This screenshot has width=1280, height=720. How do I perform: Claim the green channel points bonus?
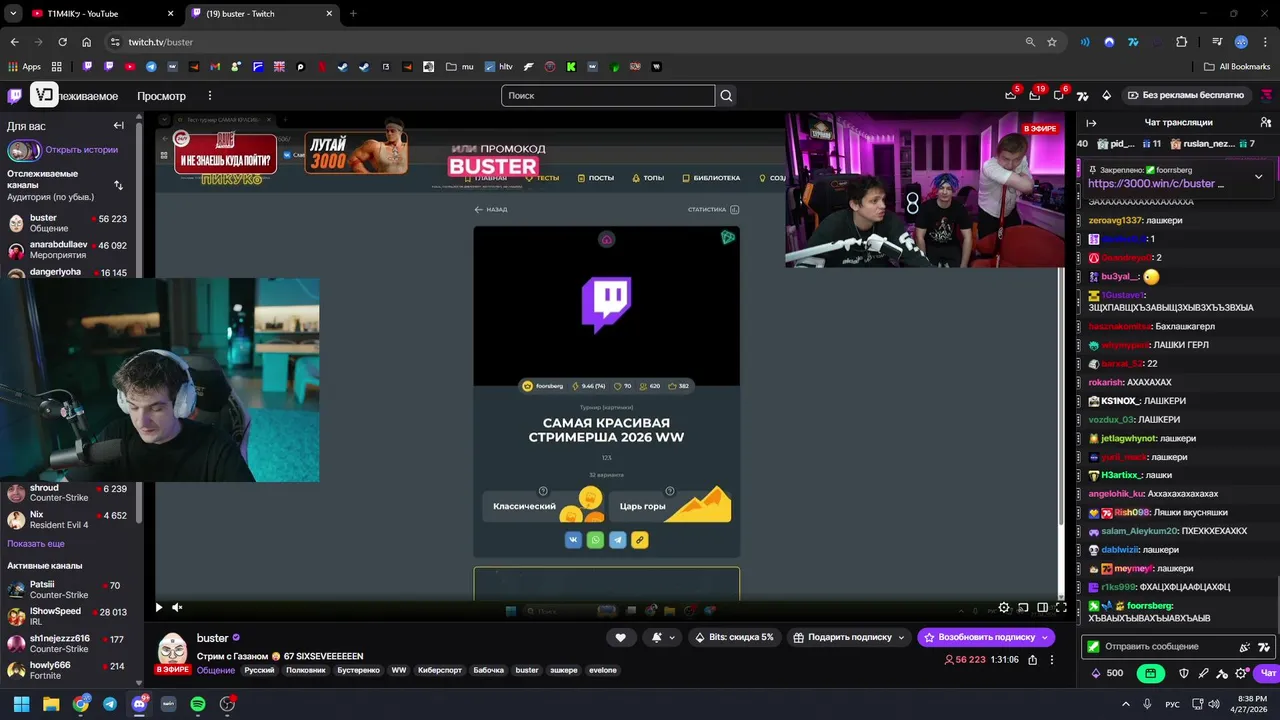(1150, 673)
